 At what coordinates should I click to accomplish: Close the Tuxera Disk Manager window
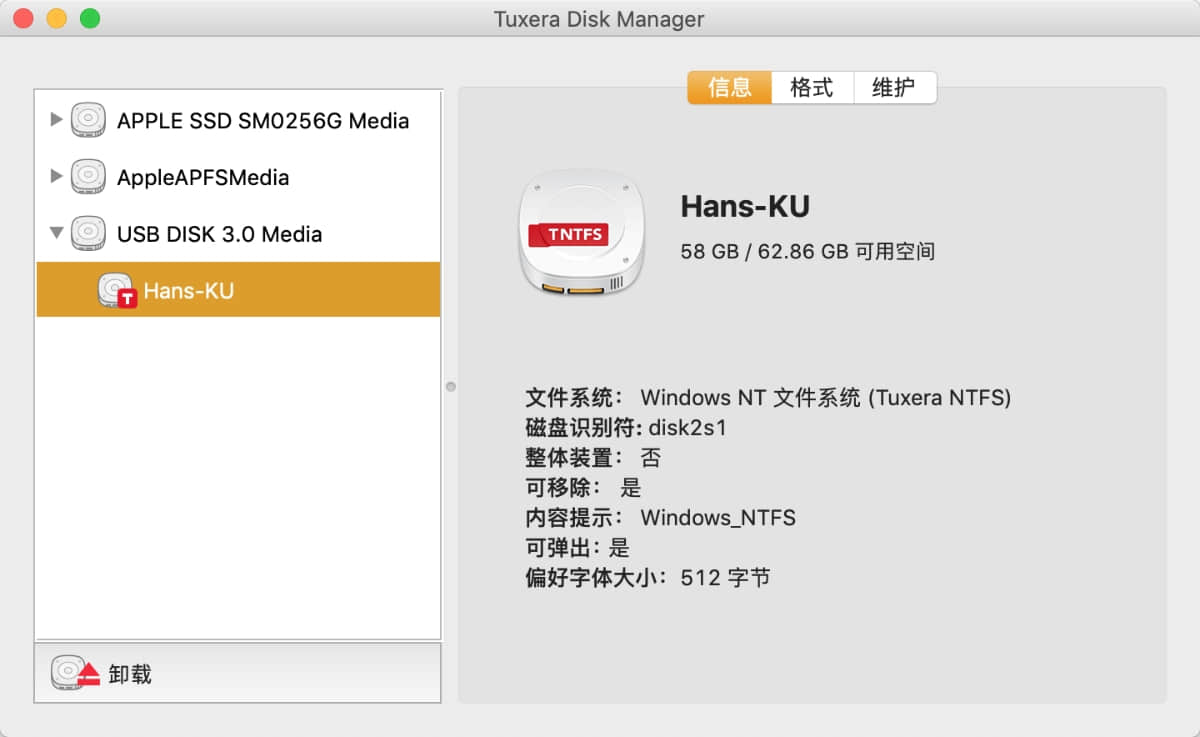(x=23, y=19)
